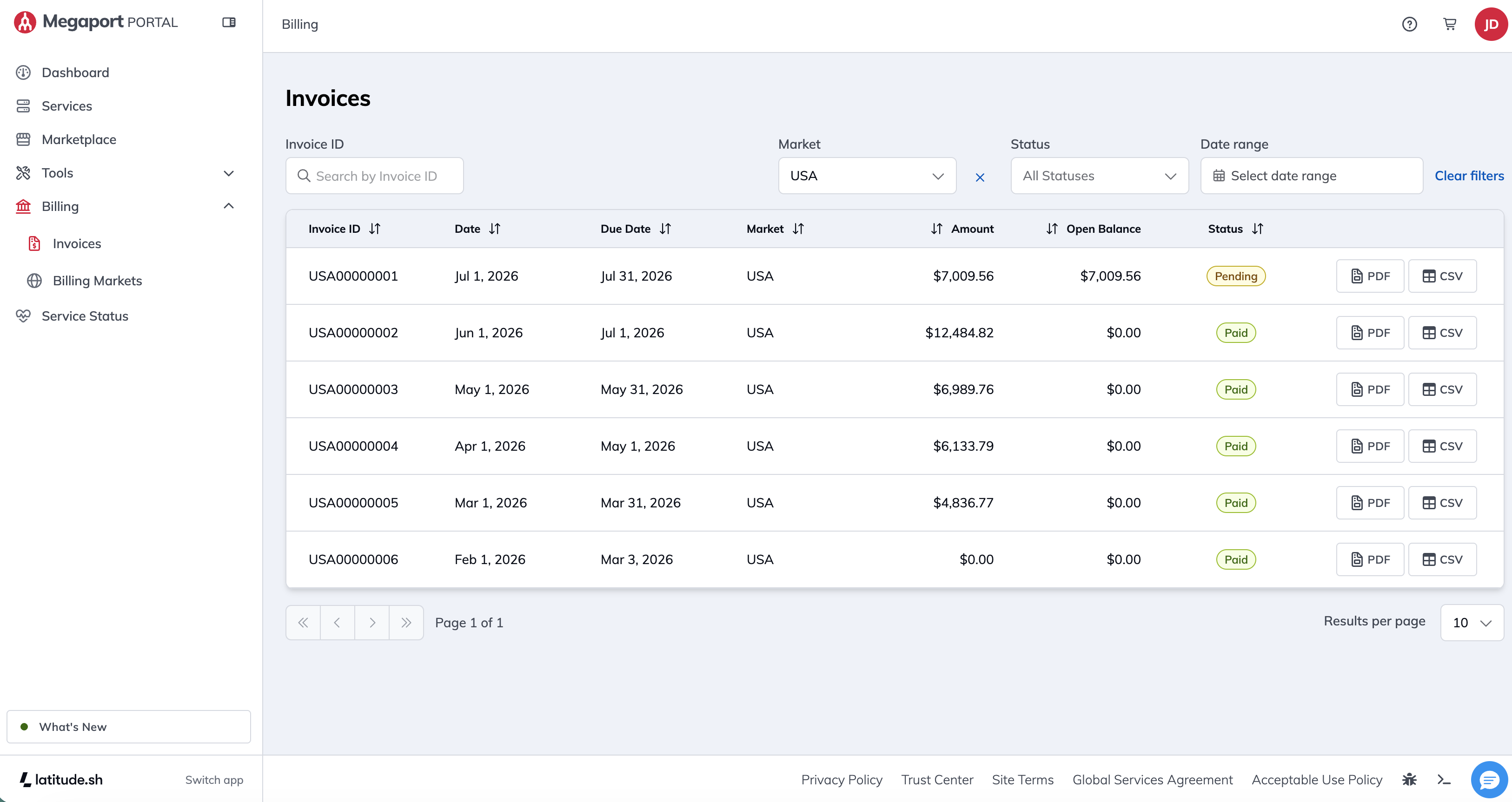The height and width of the screenshot is (802, 1512).
Task: Click the Pending status badge
Action: coord(1236,276)
